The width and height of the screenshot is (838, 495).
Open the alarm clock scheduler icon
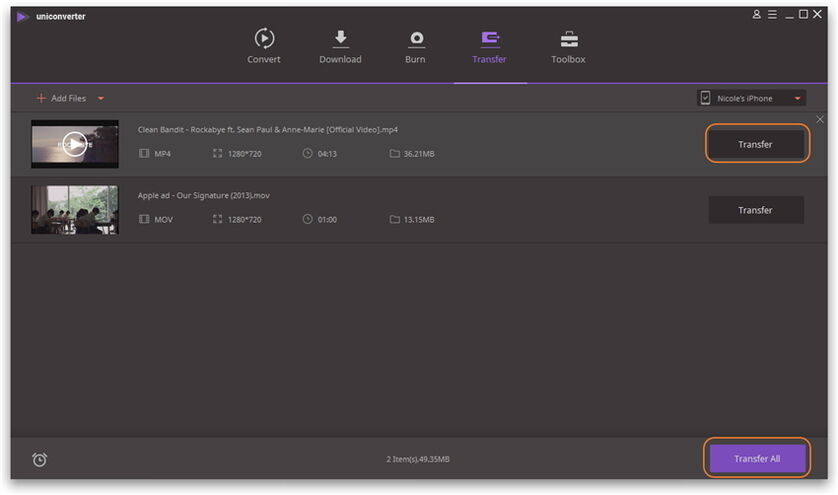pos(40,459)
